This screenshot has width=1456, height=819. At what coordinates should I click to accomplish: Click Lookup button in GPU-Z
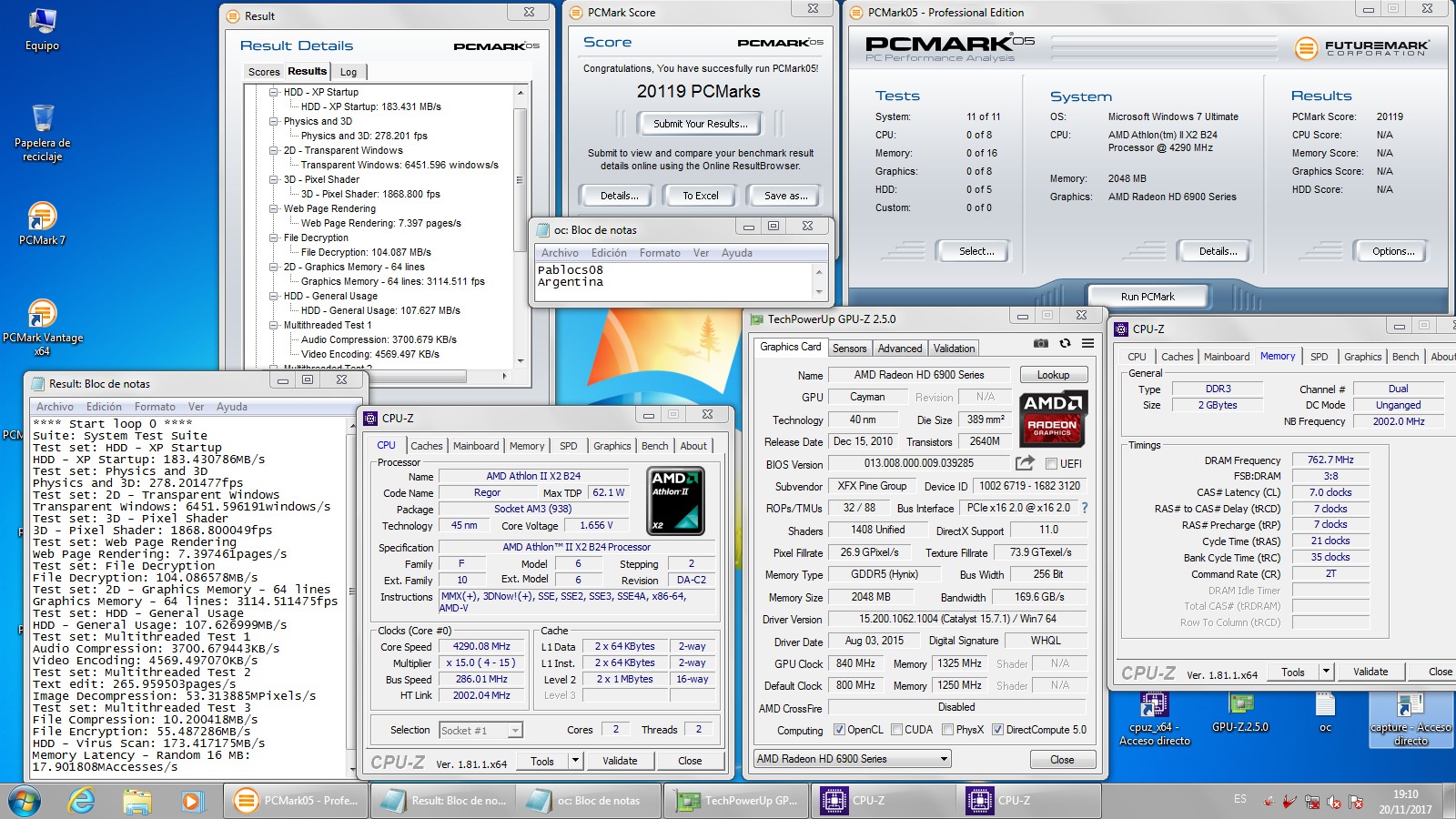(1053, 375)
